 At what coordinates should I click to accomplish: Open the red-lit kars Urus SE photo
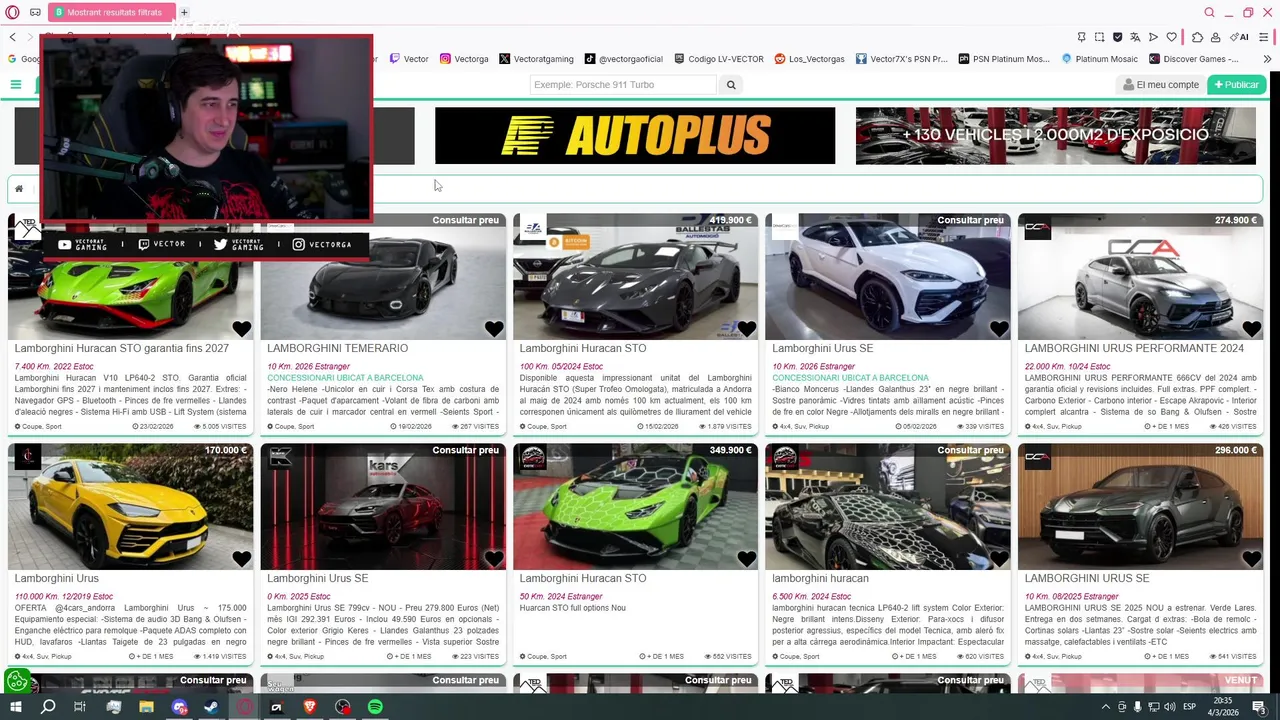click(x=383, y=507)
